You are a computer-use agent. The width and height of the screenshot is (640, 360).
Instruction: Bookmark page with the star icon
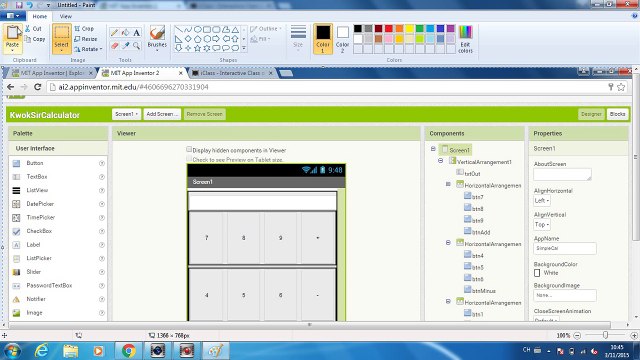click(x=621, y=87)
